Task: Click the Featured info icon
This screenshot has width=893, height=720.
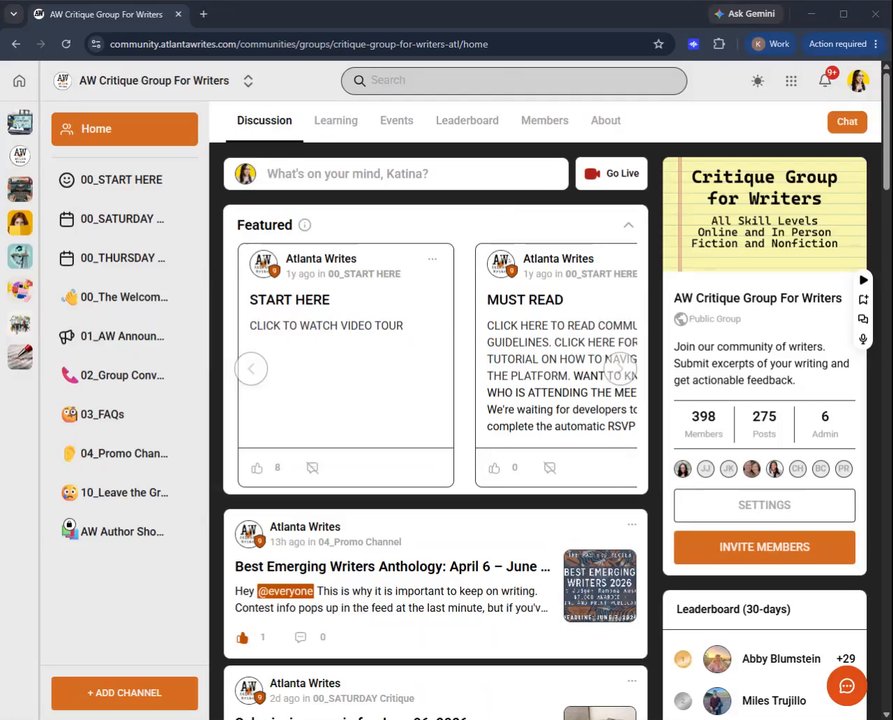Action: pos(305,225)
